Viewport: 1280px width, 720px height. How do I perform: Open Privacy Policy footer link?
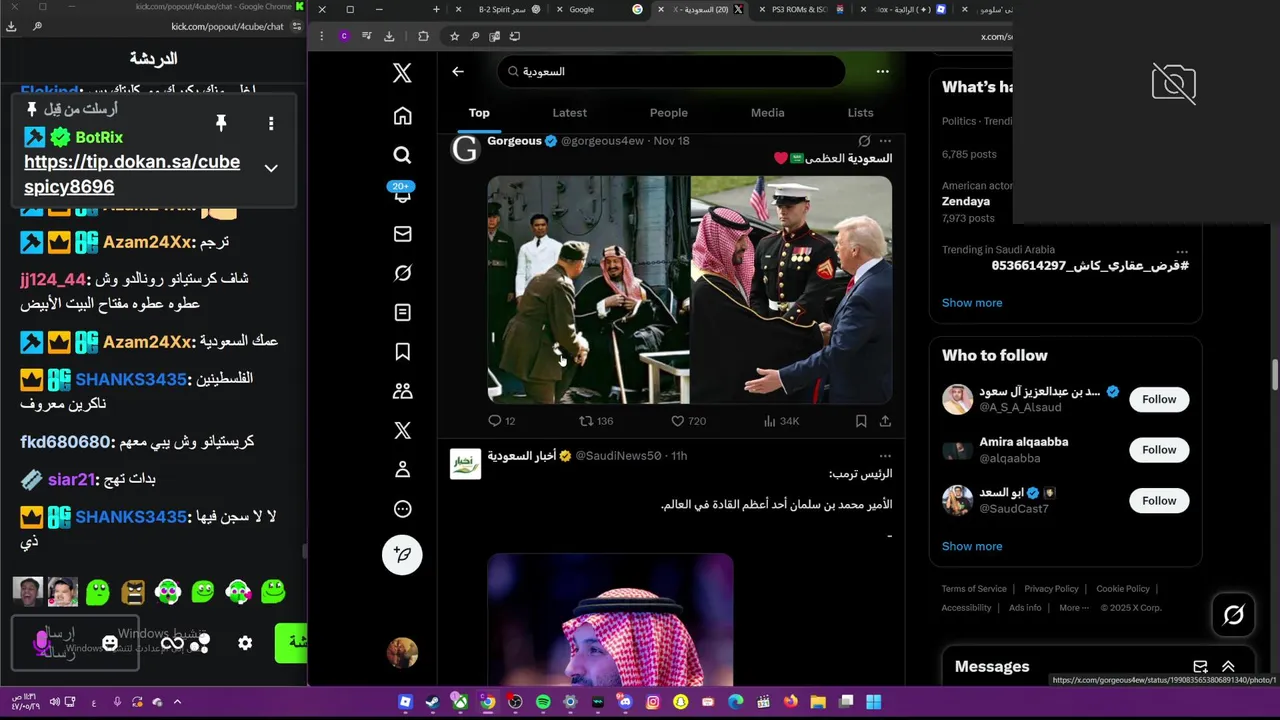(x=1051, y=589)
